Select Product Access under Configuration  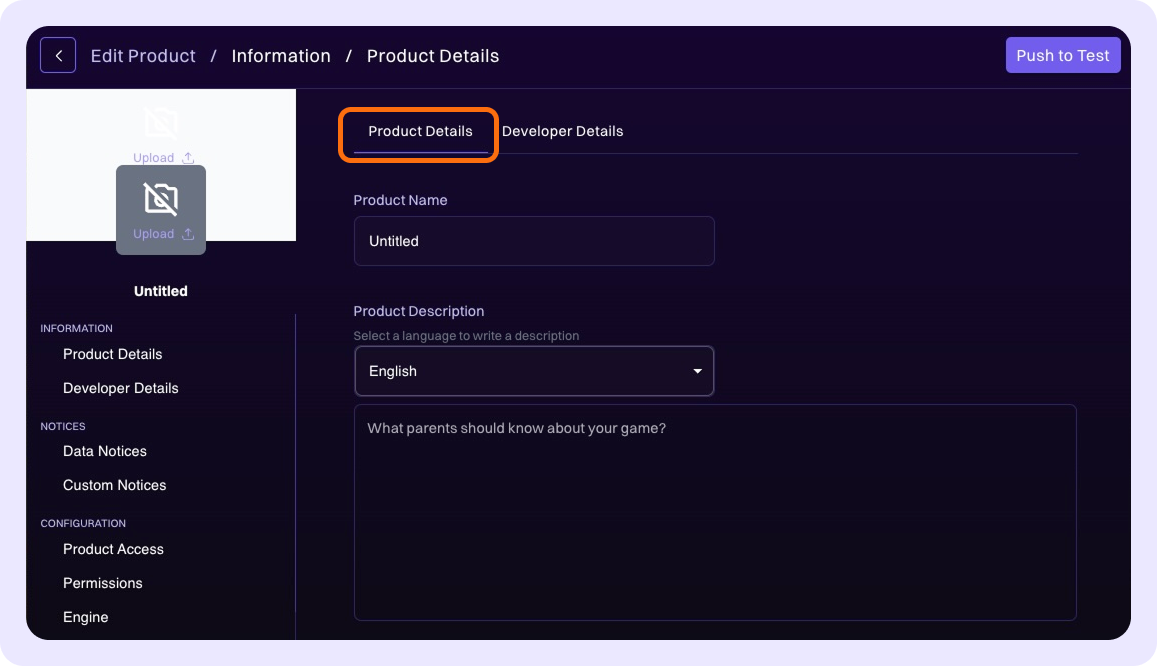[113, 549]
